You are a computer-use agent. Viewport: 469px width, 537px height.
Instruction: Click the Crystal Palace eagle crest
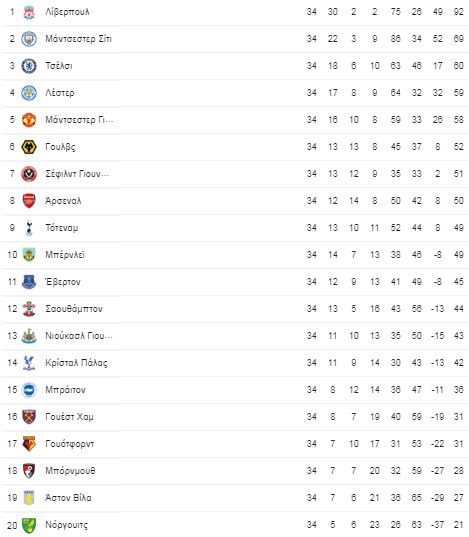(x=29, y=363)
